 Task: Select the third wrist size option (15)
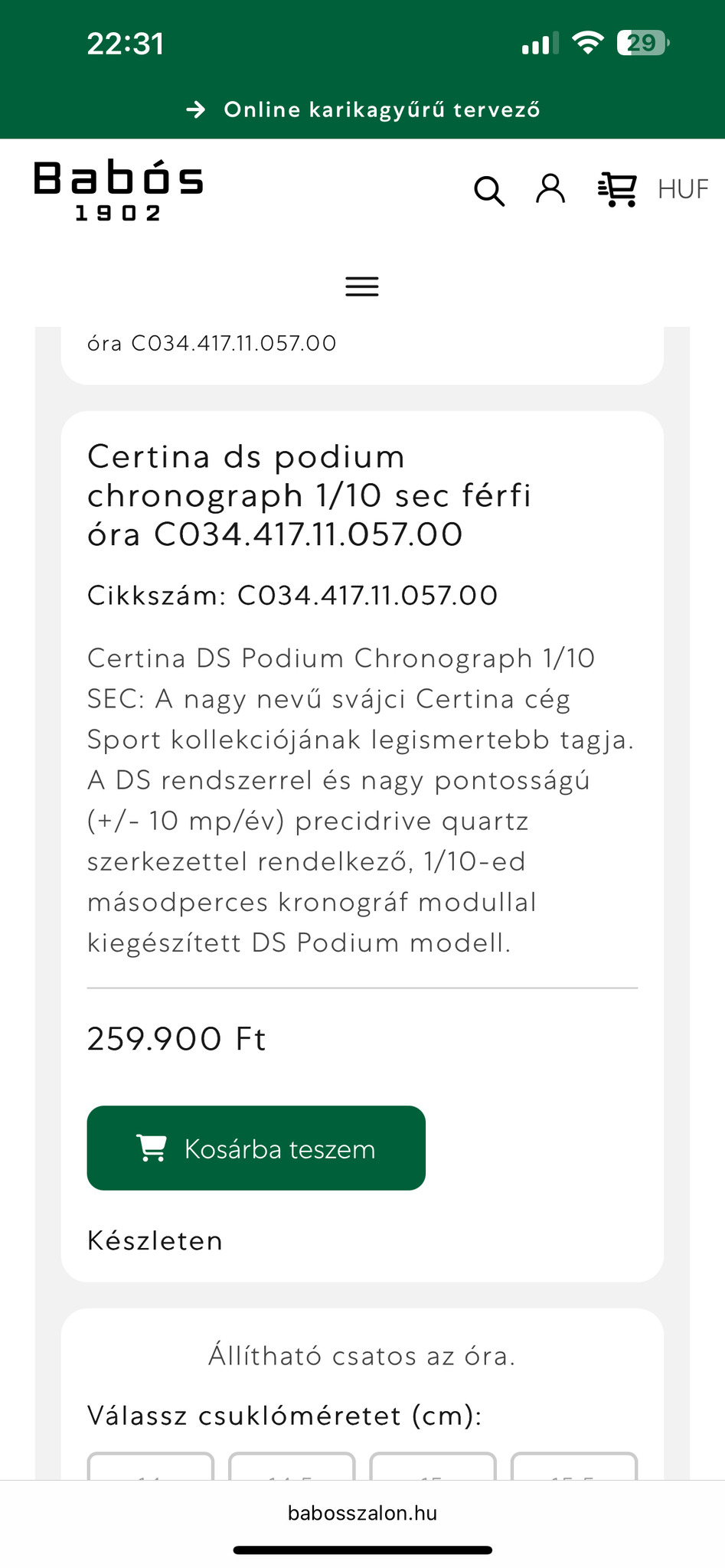[x=433, y=1467]
